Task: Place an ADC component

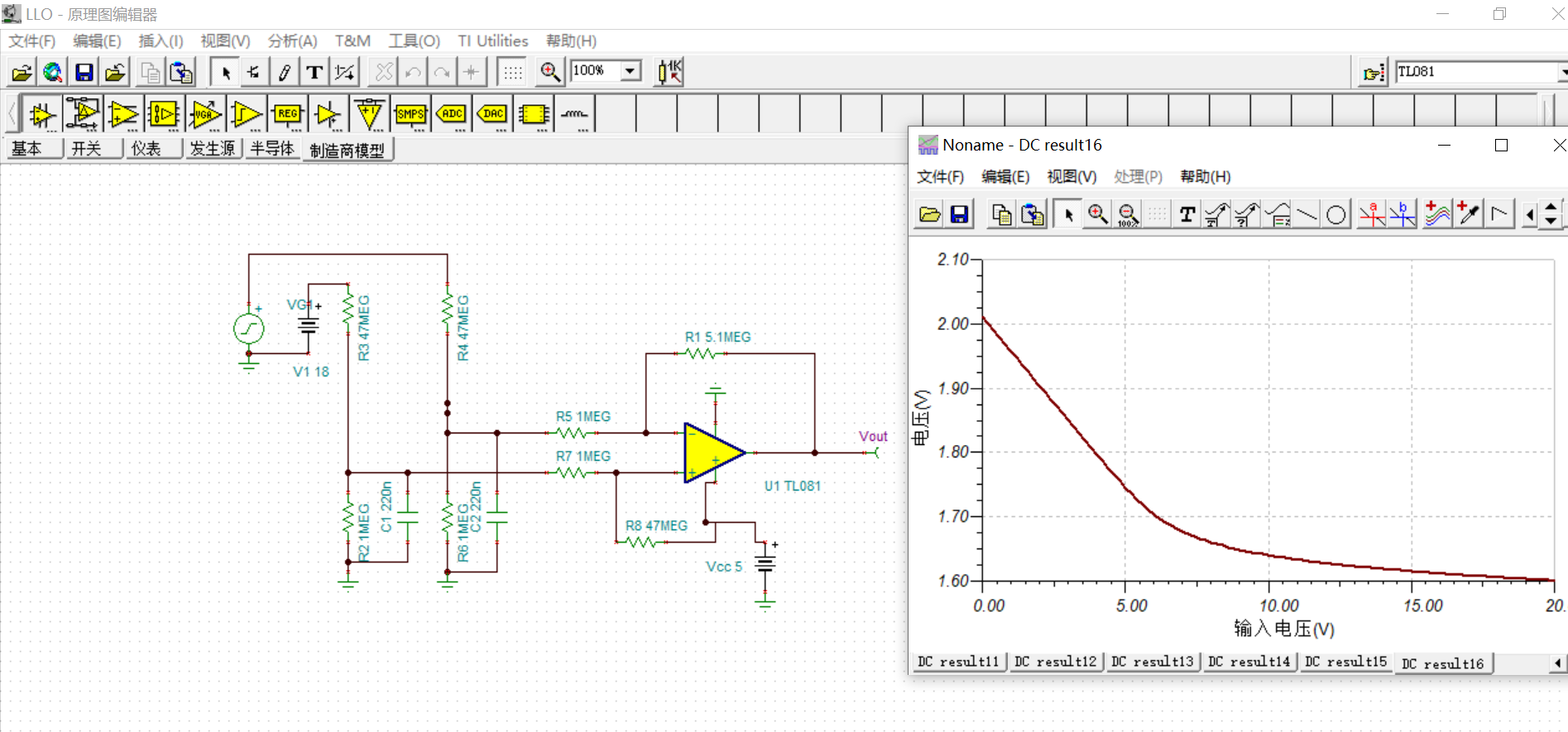Action: tap(452, 114)
